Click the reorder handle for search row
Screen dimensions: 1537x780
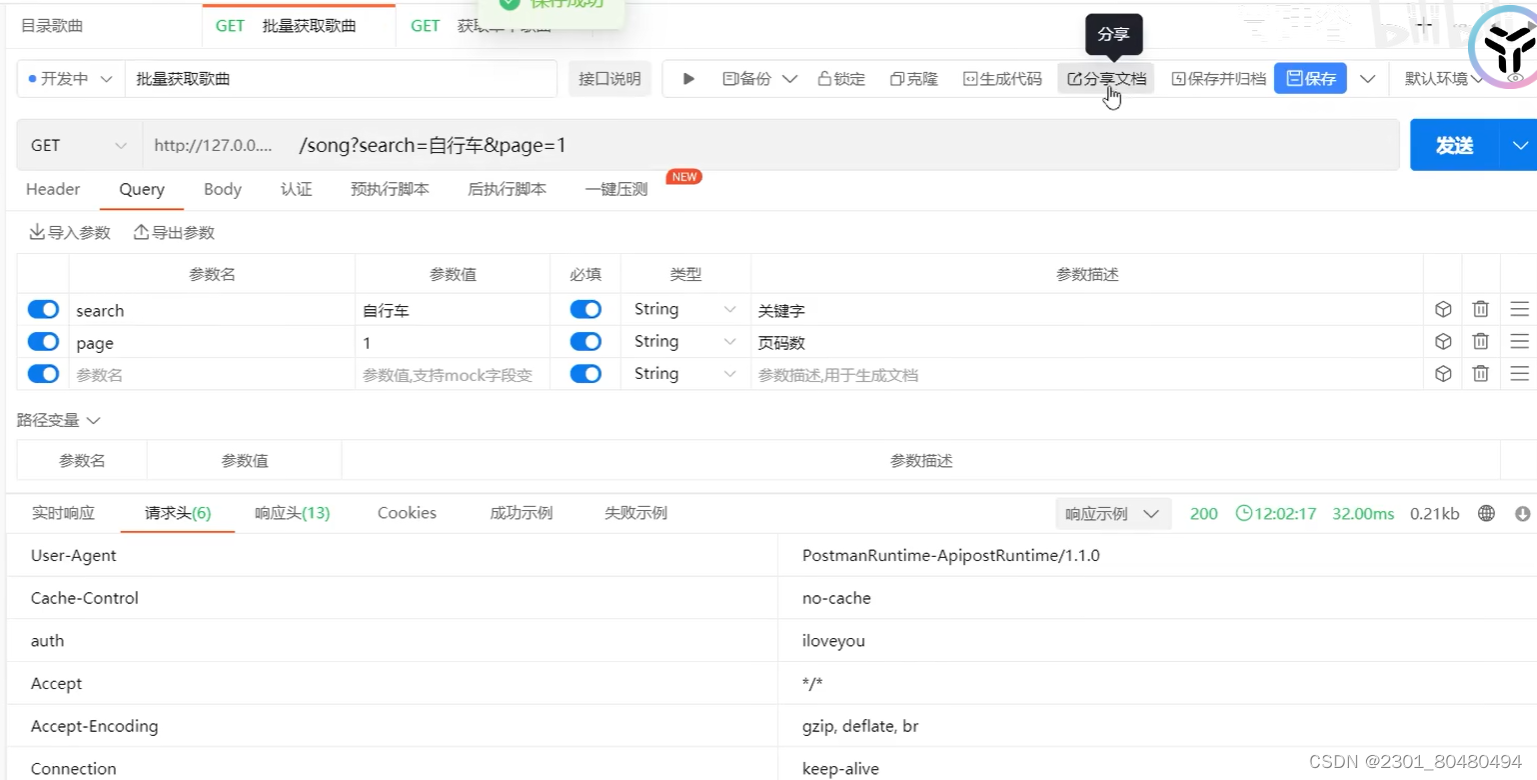click(x=1520, y=310)
